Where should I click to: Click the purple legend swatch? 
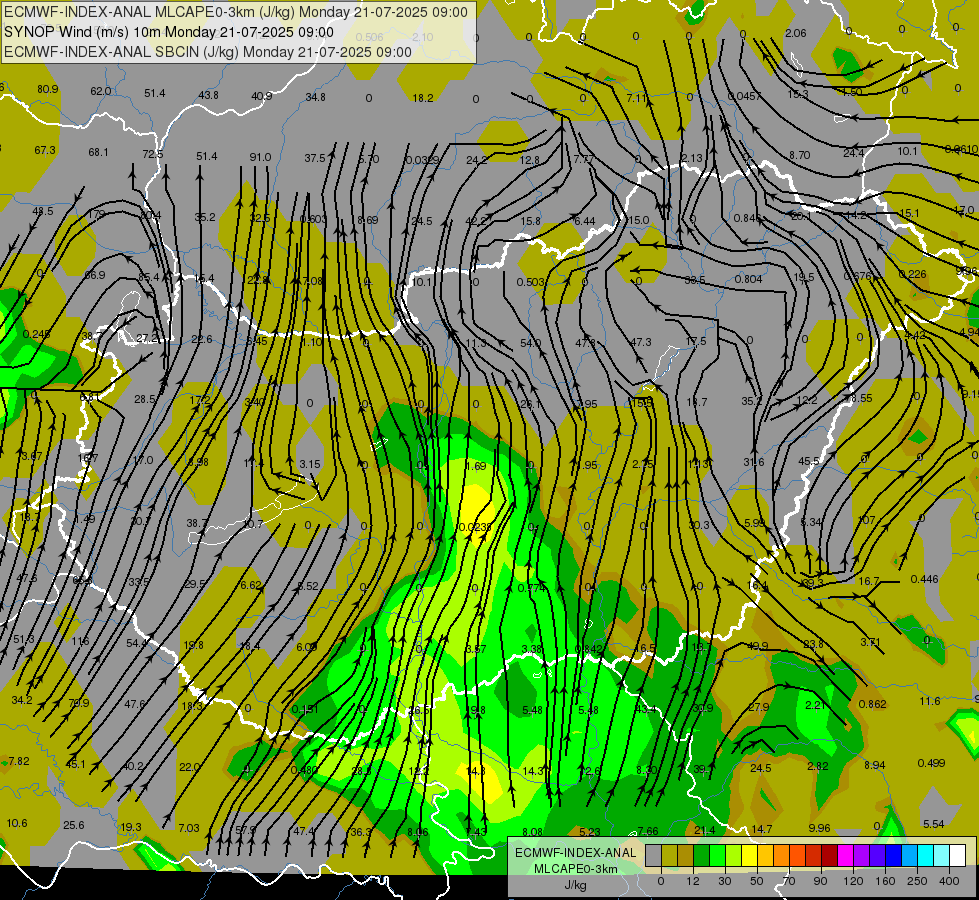point(862,855)
